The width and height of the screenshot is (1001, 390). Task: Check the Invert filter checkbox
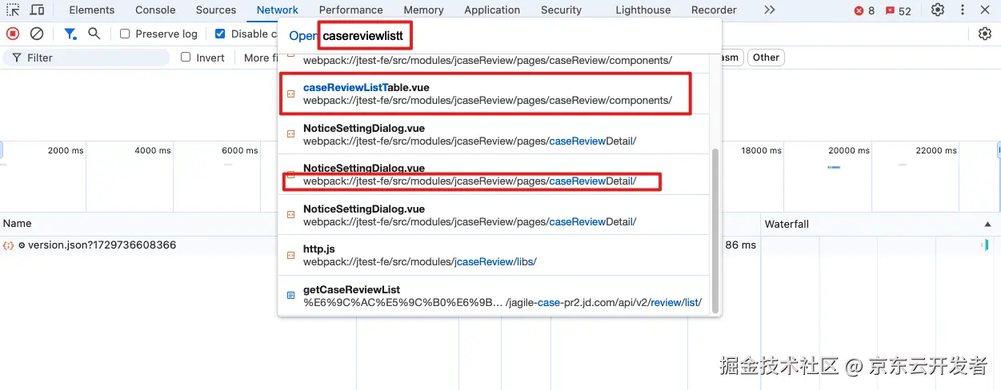click(x=186, y=57)
